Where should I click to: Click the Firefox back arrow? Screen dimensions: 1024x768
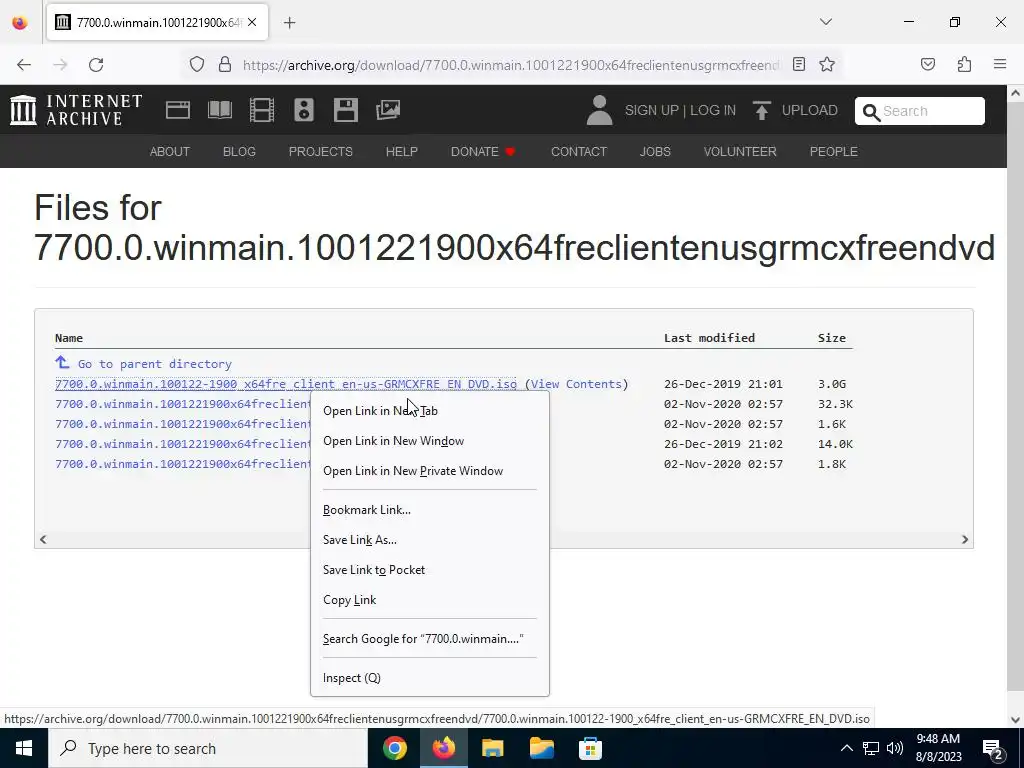(24, 65)
